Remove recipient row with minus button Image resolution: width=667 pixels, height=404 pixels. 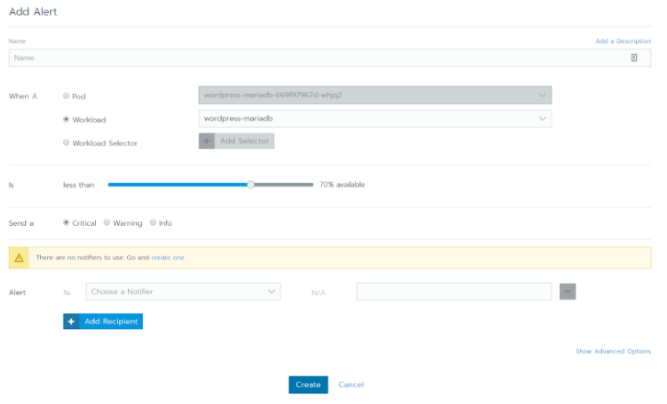[567, 292]
